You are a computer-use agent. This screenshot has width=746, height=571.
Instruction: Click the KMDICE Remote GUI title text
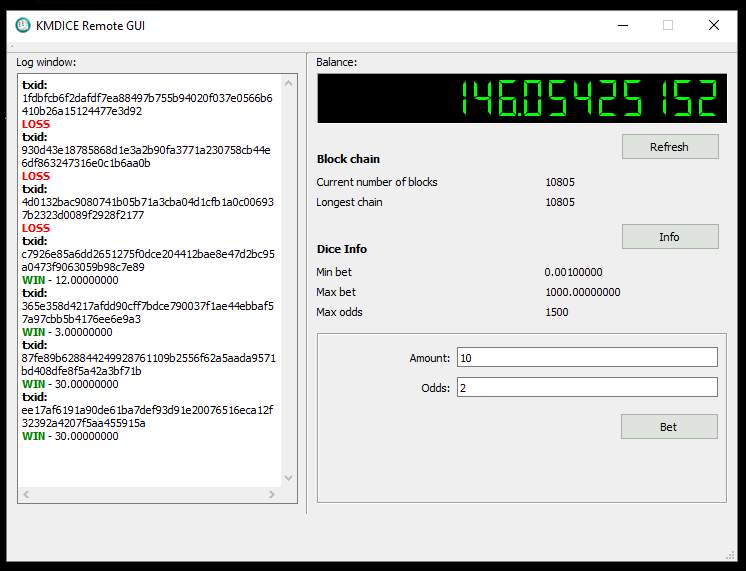[90, 26]
